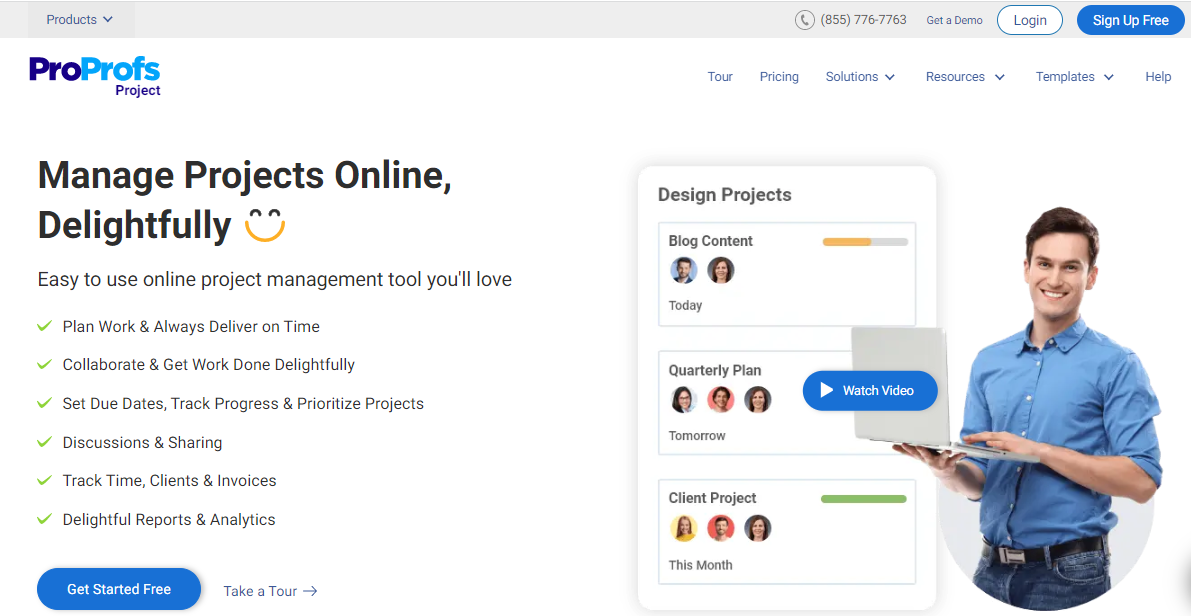Click the phone icon beside the number

(805, 20)
